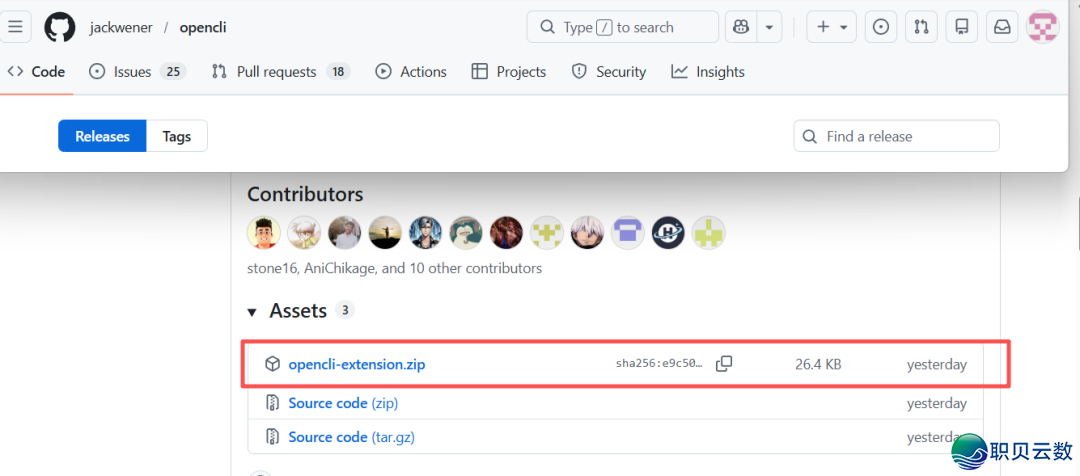1080x476 pixels.
Task: Open the repositories icon in header
Action: coord(962,28)
